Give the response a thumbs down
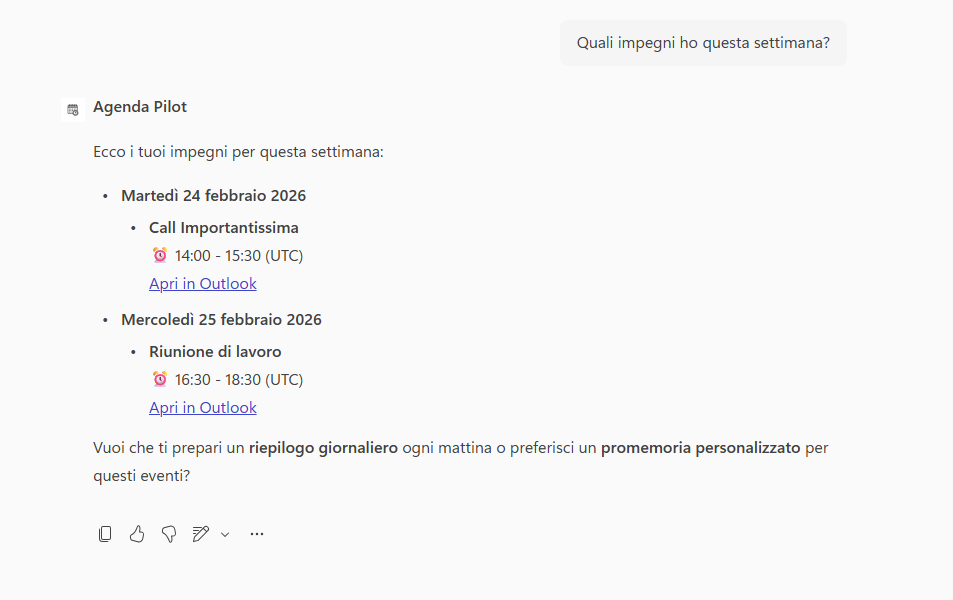This screenshot has height=600, width=953. (x=169, y=534)
